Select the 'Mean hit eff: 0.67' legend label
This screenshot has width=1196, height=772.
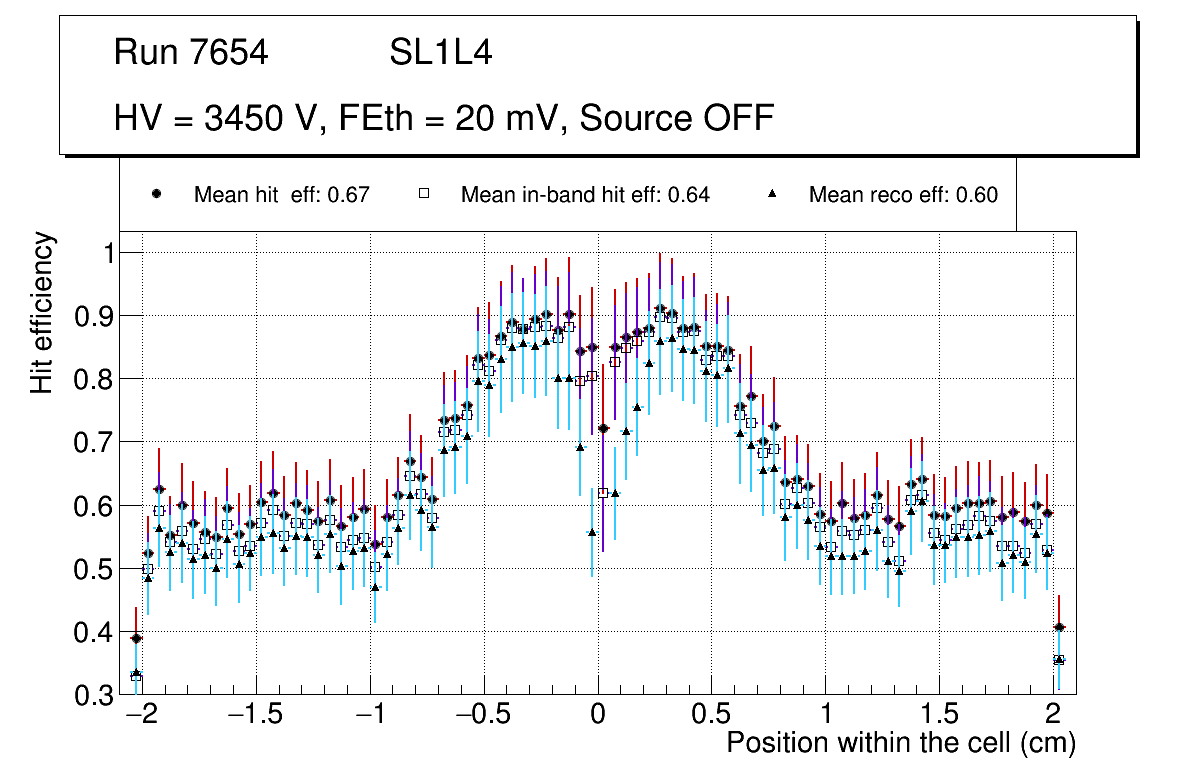click(x=282, y=195)
